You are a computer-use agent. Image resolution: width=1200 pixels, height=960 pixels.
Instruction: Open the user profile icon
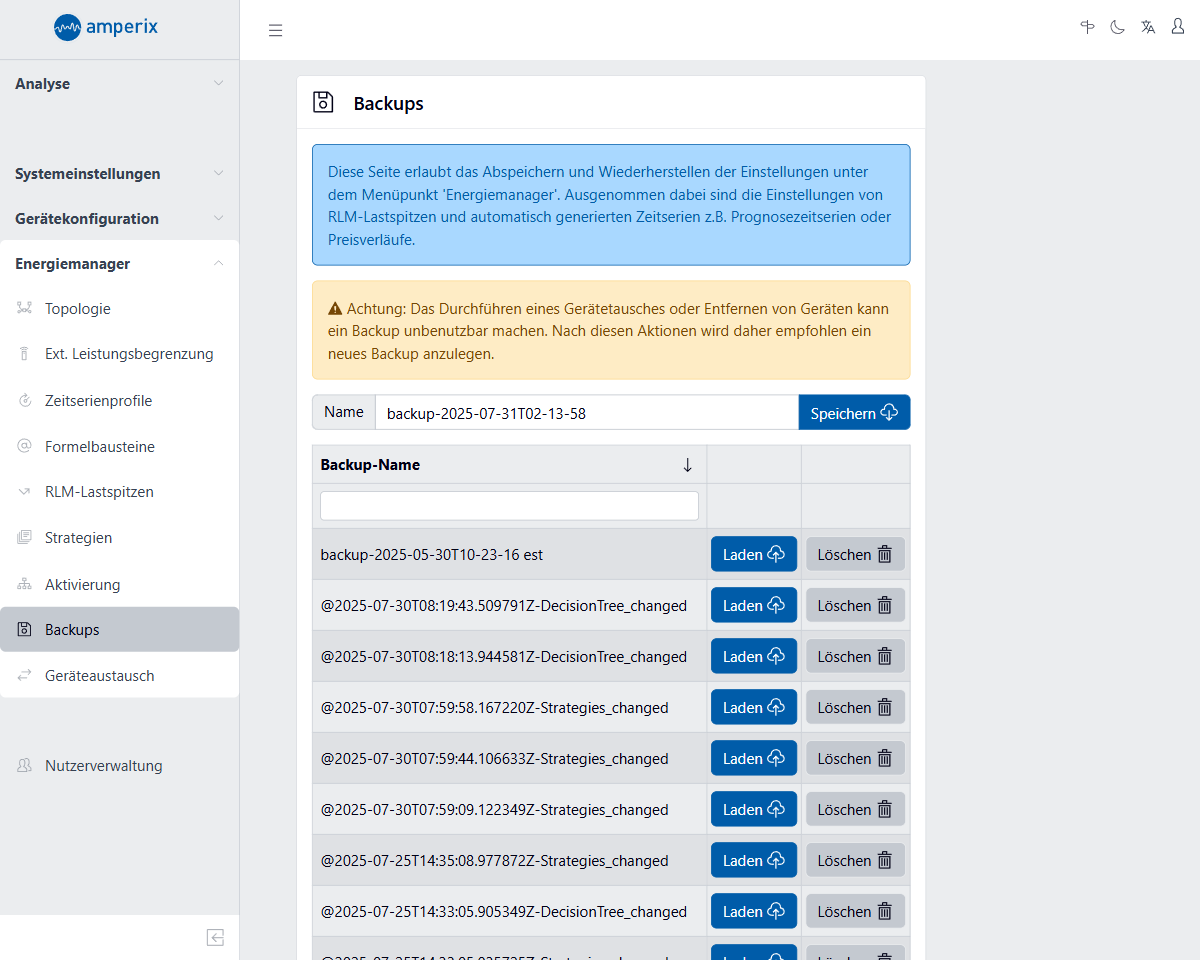point(1178,27)
